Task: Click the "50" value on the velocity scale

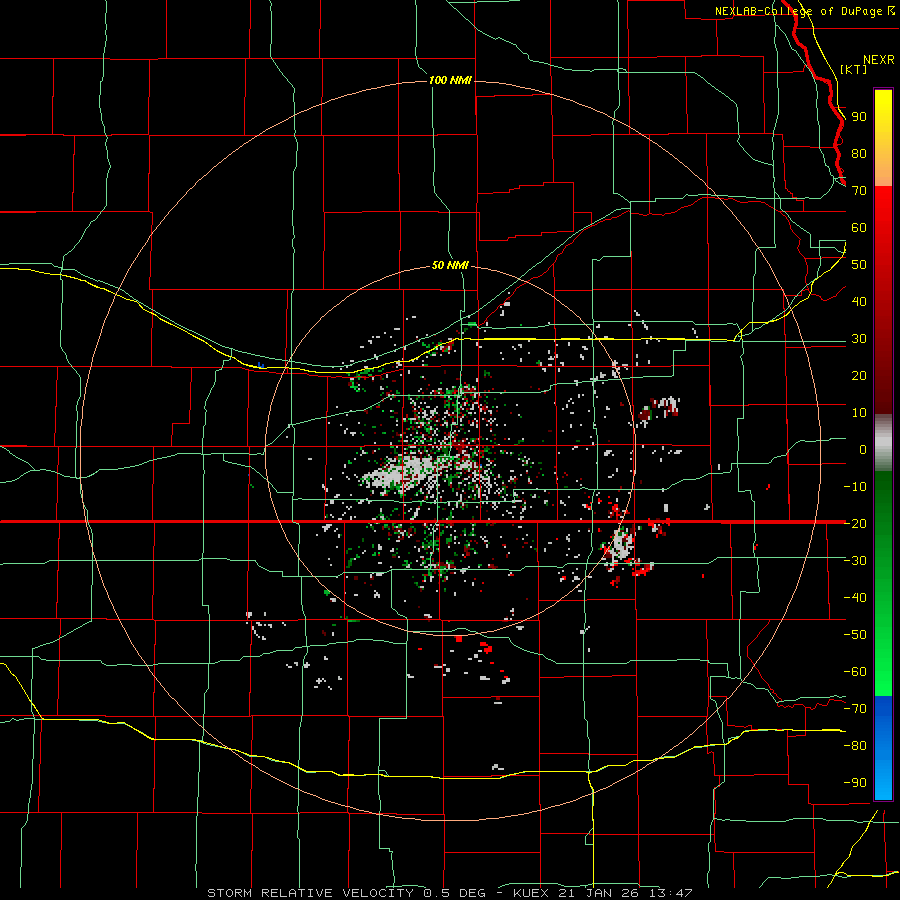Action: point(859,265)
